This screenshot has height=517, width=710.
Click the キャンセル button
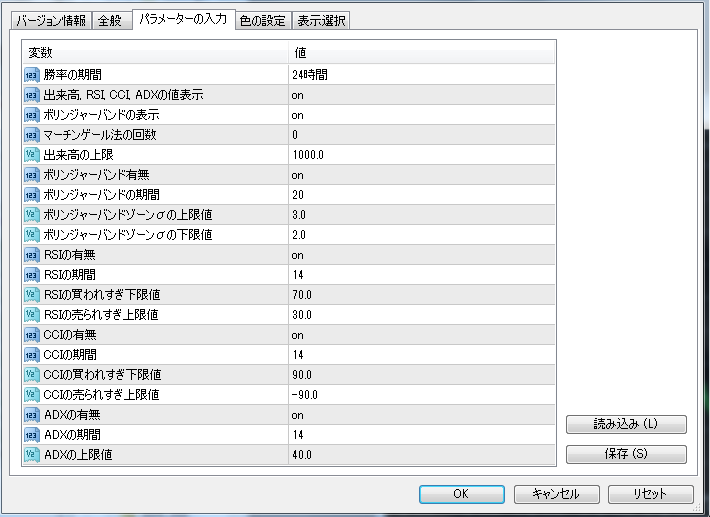tap(556, 494)
